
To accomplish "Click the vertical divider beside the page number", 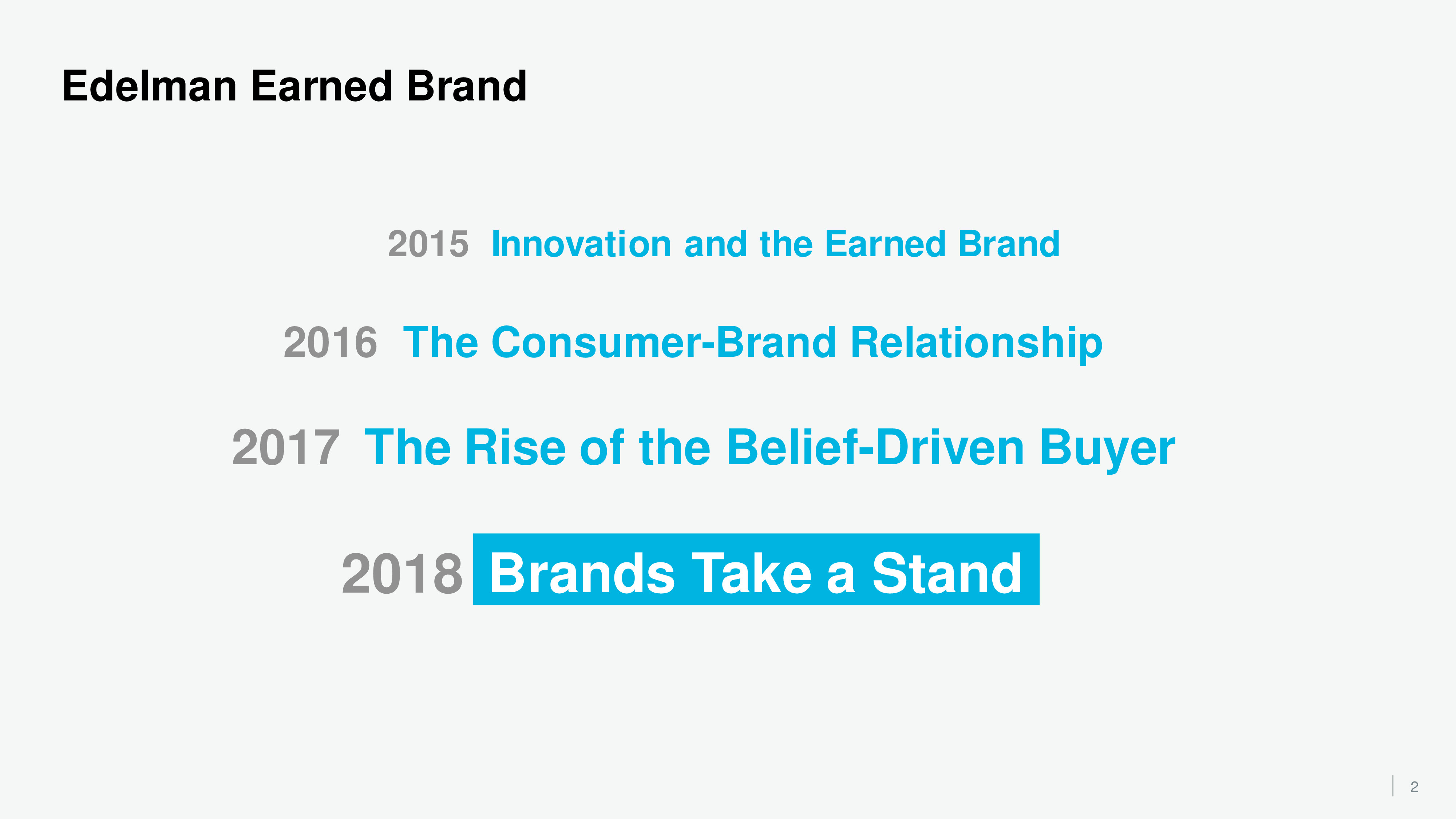I will pos(1393,786).
